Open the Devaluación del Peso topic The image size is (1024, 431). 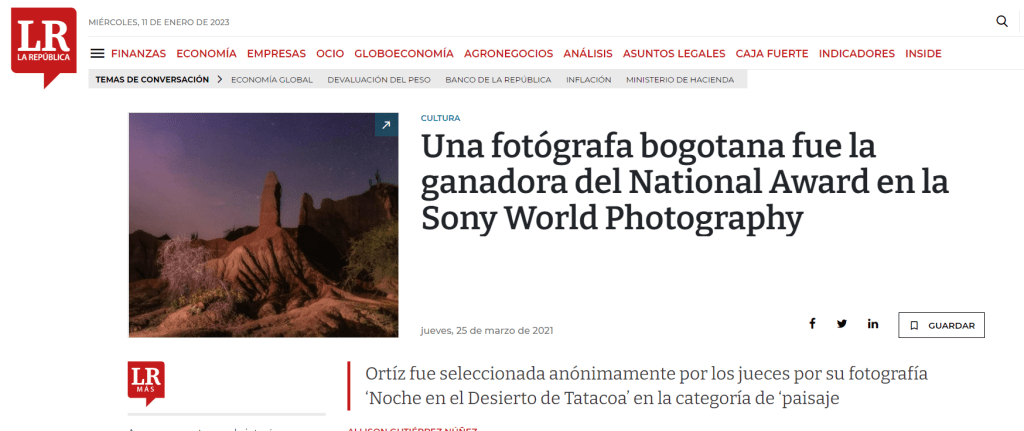378,80
